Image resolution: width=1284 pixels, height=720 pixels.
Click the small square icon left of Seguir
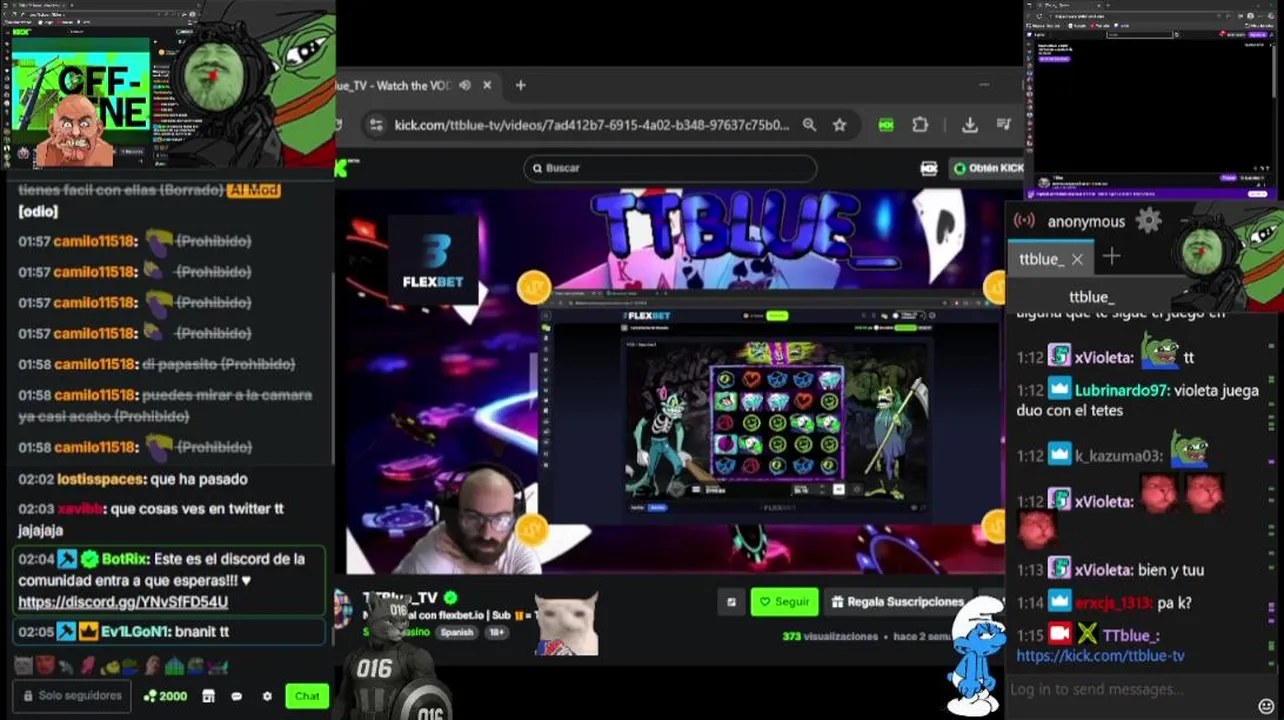click(731, 602)
